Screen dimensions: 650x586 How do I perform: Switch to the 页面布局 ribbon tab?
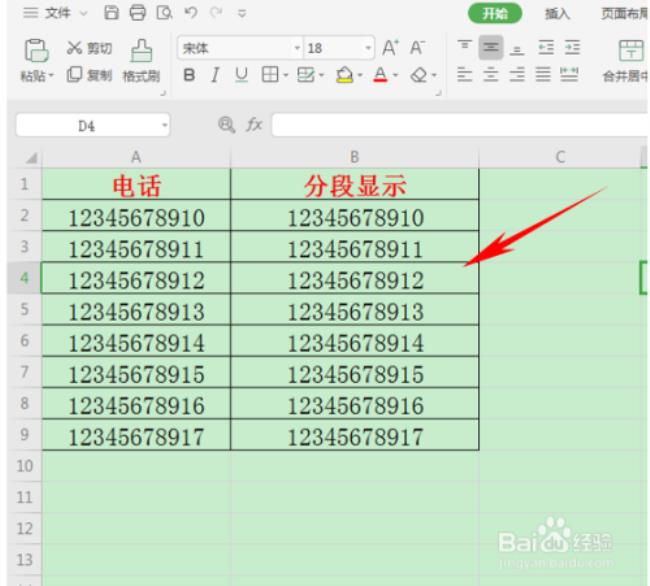click(x=624, y=14)
